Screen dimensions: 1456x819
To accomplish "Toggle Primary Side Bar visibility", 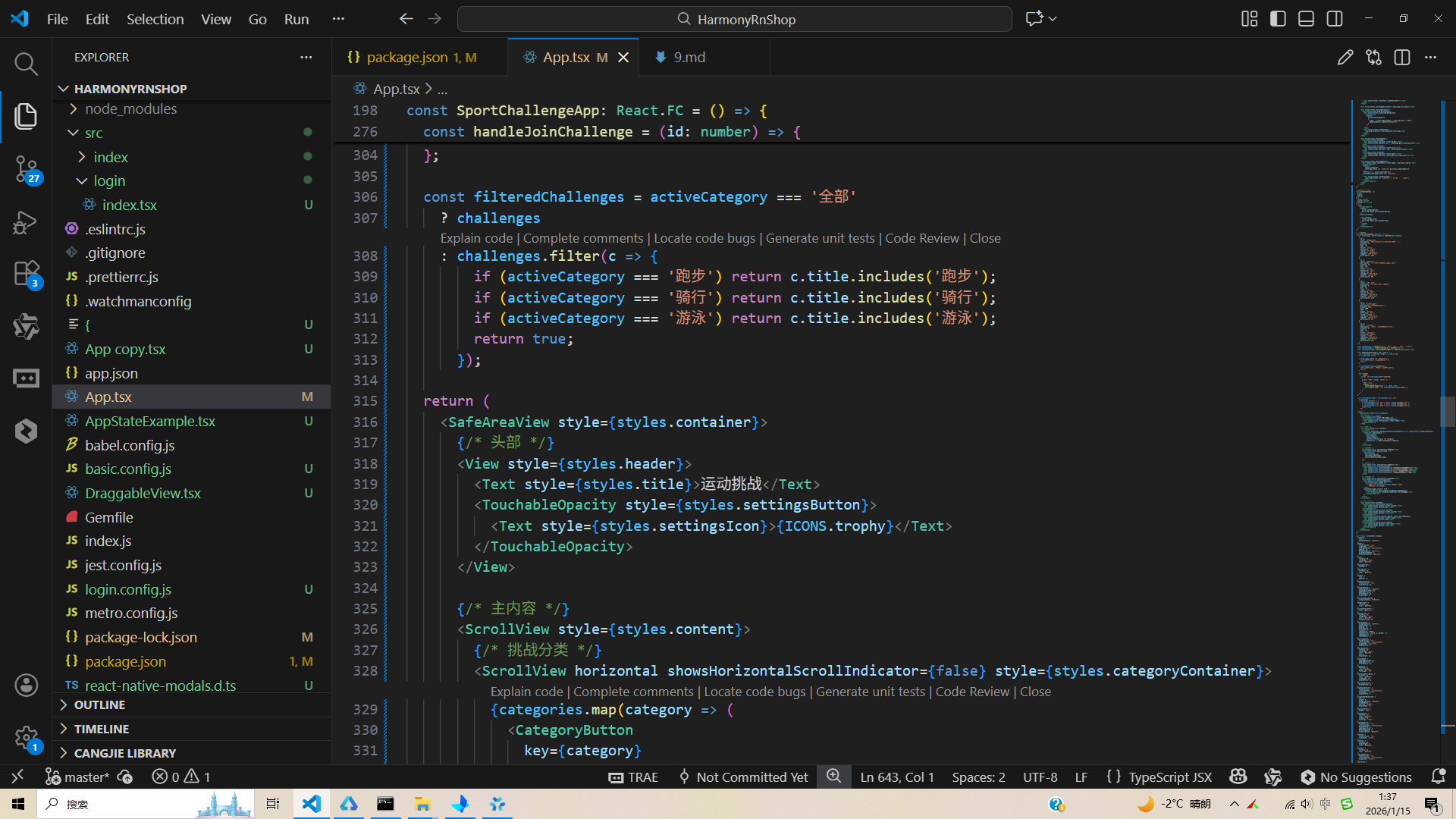I will (x=1278, y=19).
